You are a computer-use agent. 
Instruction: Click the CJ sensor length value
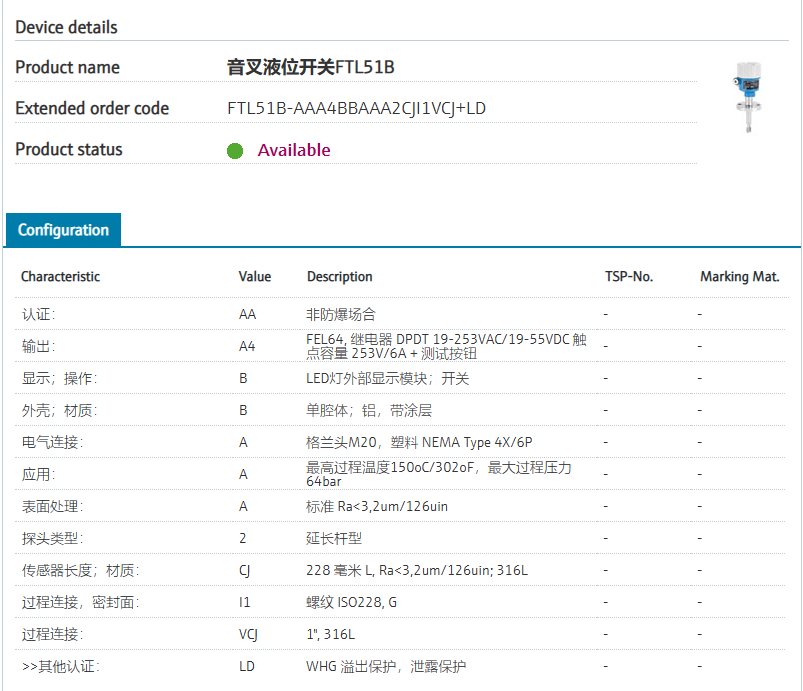tap(246, 570)
